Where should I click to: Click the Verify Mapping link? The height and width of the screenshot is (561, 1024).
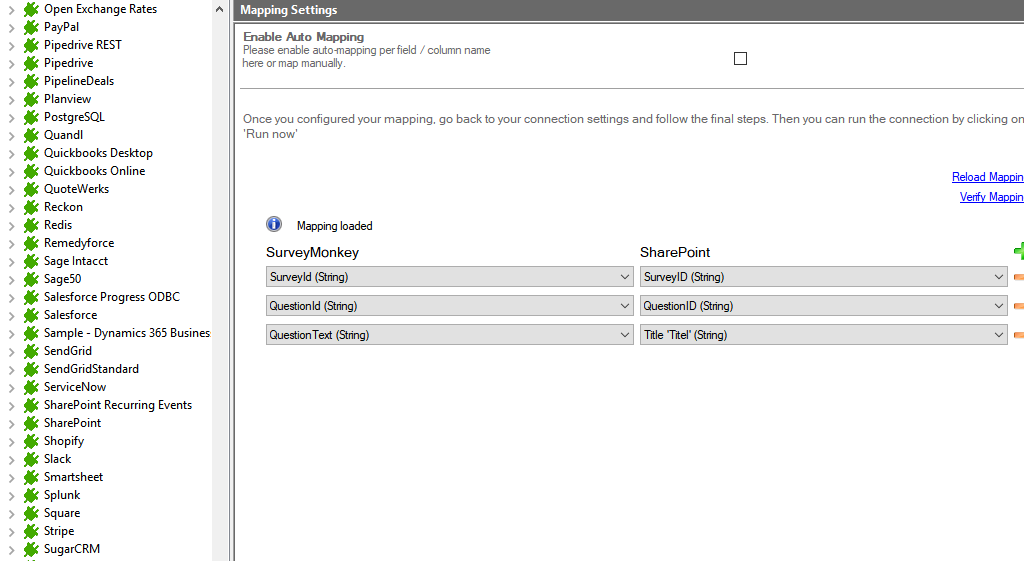coord(990,197)
